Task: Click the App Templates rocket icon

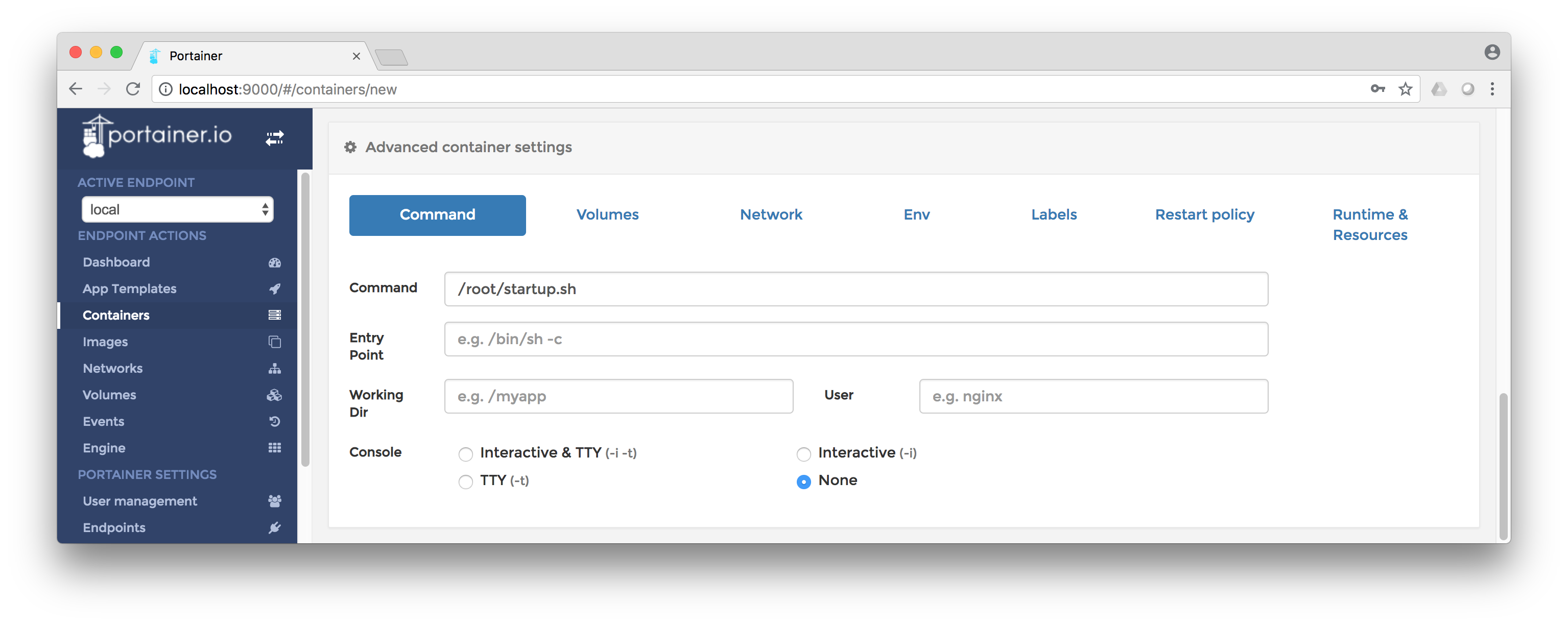Action: click(274, 289)
